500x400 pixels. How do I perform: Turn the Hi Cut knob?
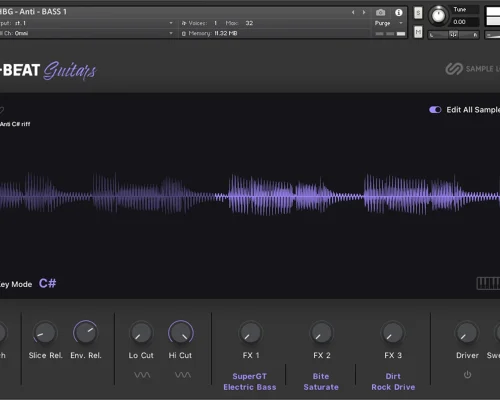pyautogui.click(x=181, y=333)
